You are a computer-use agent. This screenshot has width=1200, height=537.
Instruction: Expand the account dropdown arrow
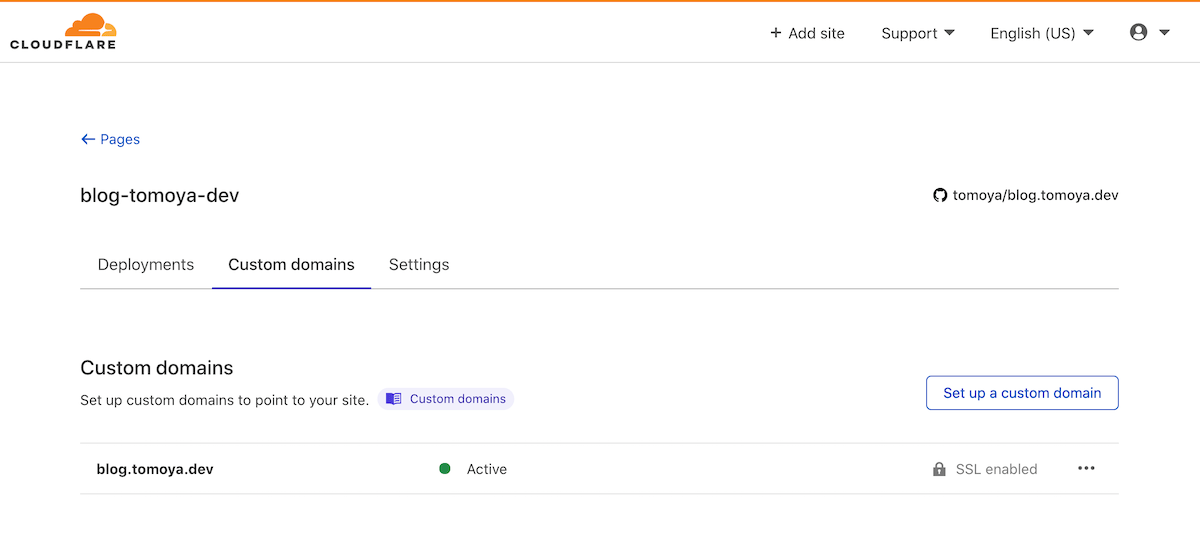tap(1164, 33)
